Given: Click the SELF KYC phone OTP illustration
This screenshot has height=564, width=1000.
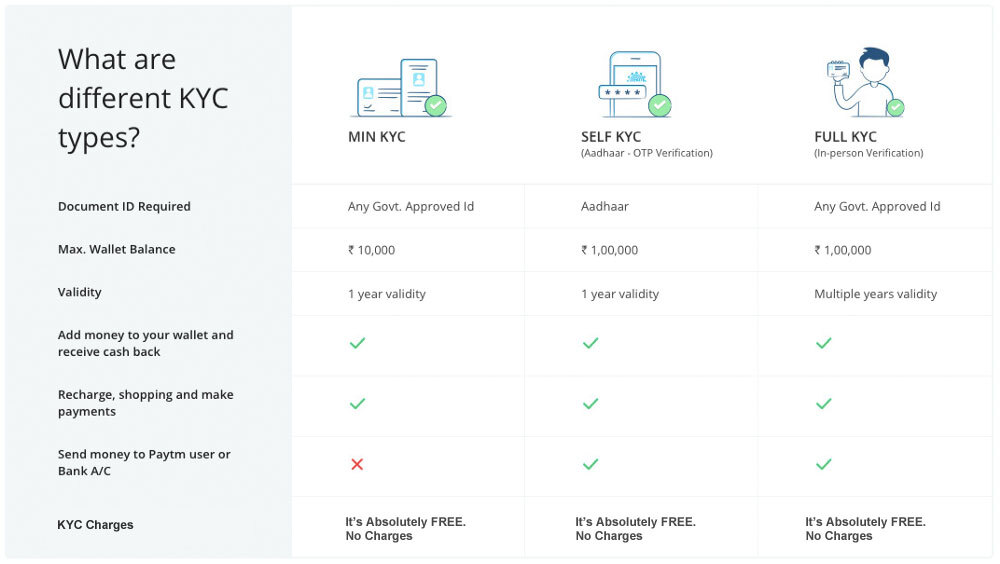Looking at the screenshot, I should click(x=634, y=84).
